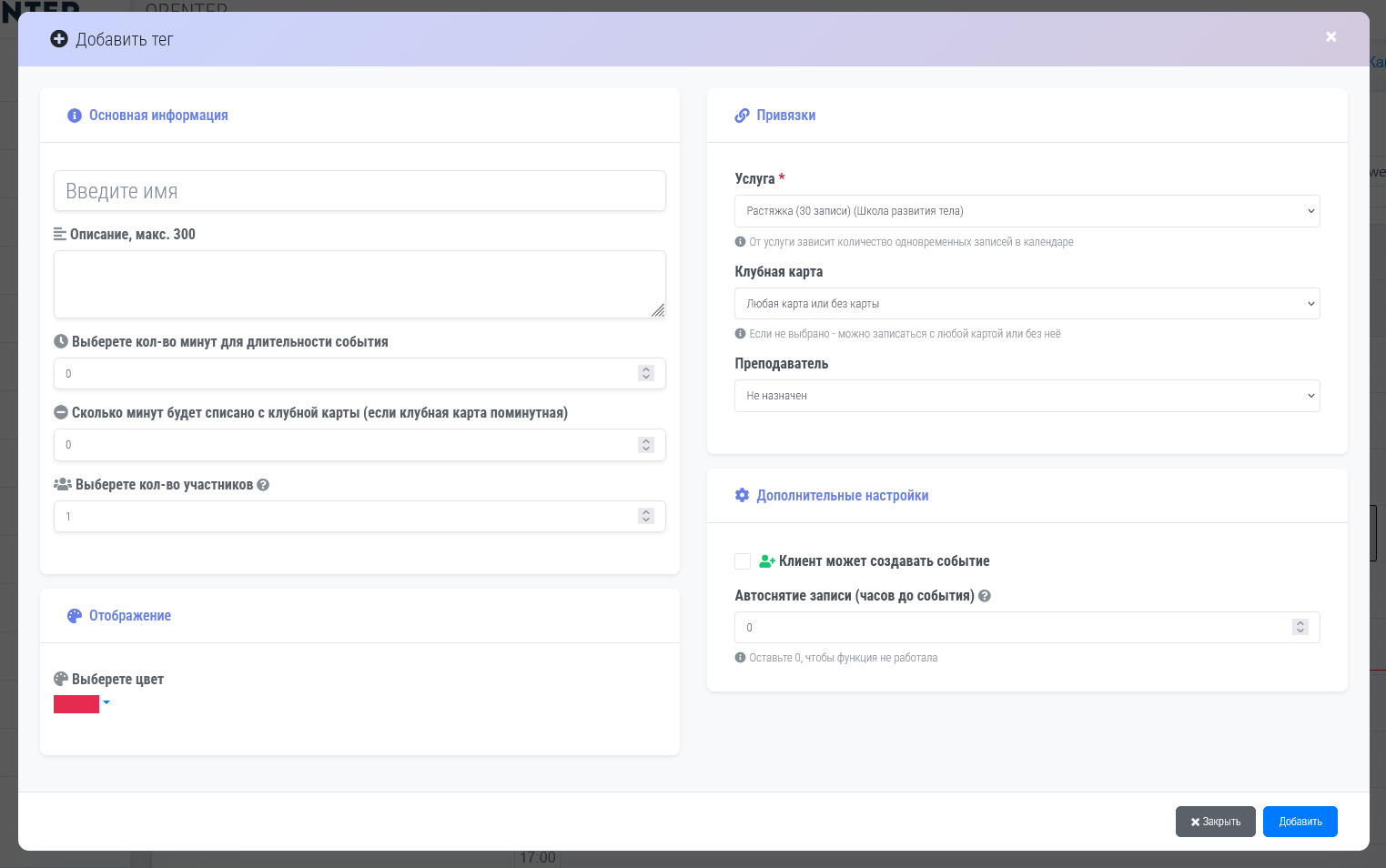Enable Клиент может создавать событие checkbox
The height and width of the screenshot is (868, 1386).
click(x=743, y=561)
